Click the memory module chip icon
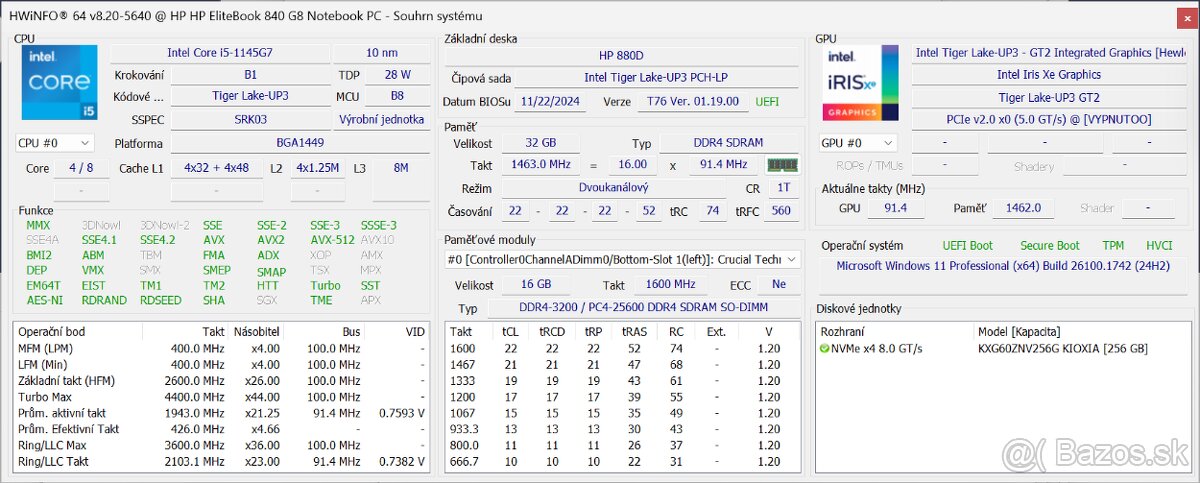The width and height of the screenshot is (1200, 483). [782, 165]
